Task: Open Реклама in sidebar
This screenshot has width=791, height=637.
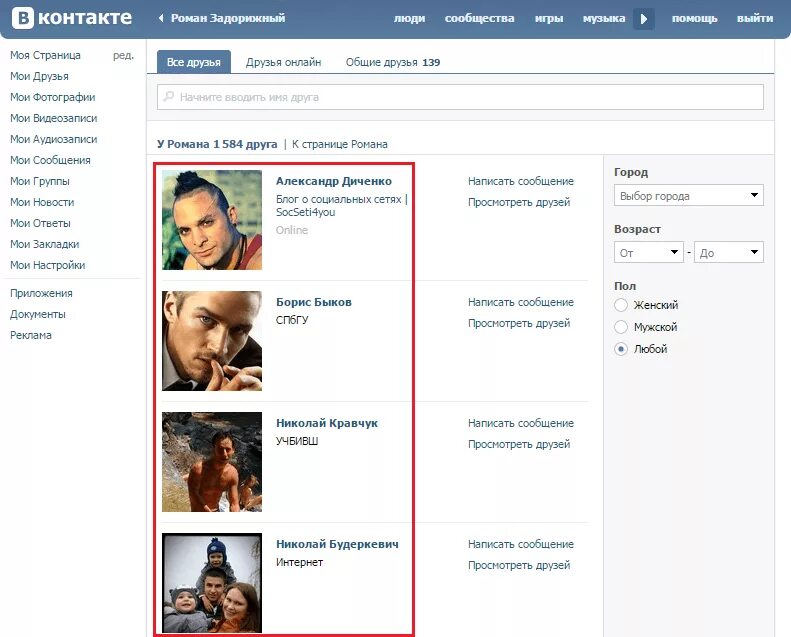Action: (31, 335)
